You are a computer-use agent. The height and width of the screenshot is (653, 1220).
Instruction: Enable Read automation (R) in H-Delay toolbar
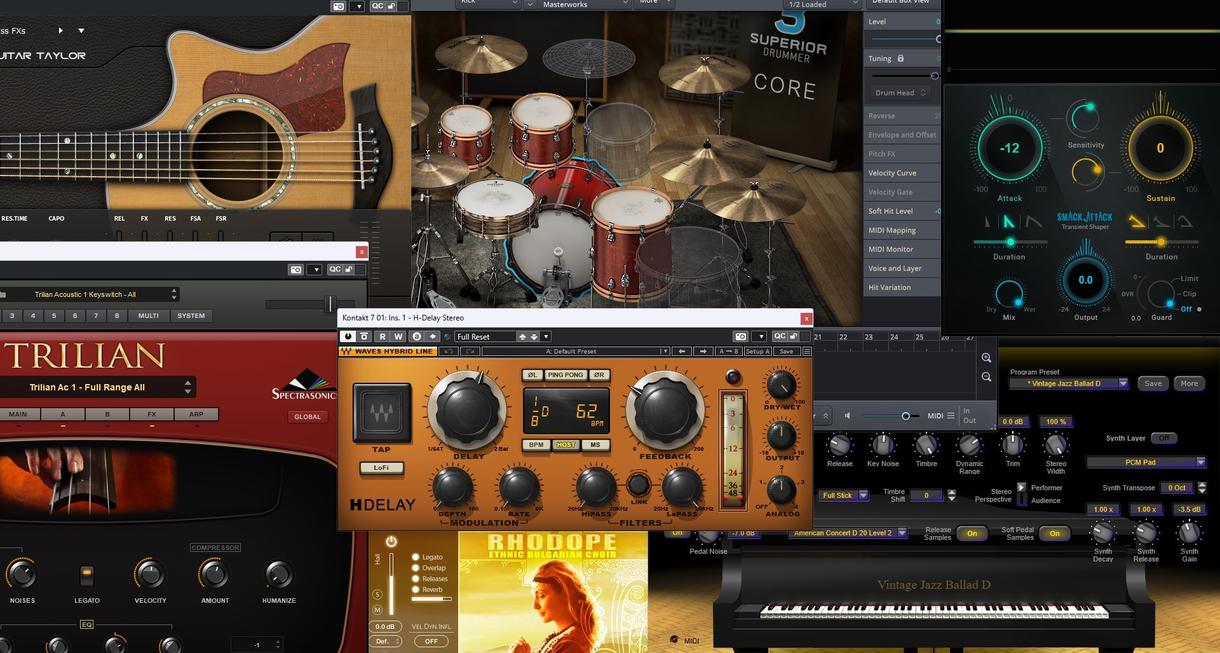coord(382,337)
